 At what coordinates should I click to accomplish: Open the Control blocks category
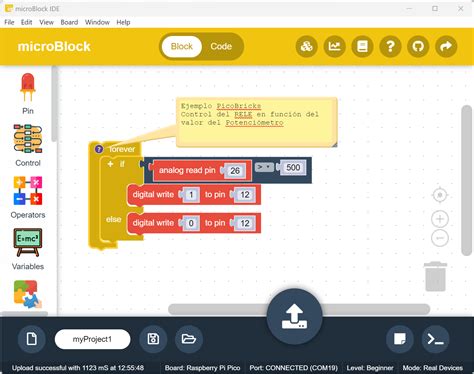pyautogui.click(x=28, y=145)
